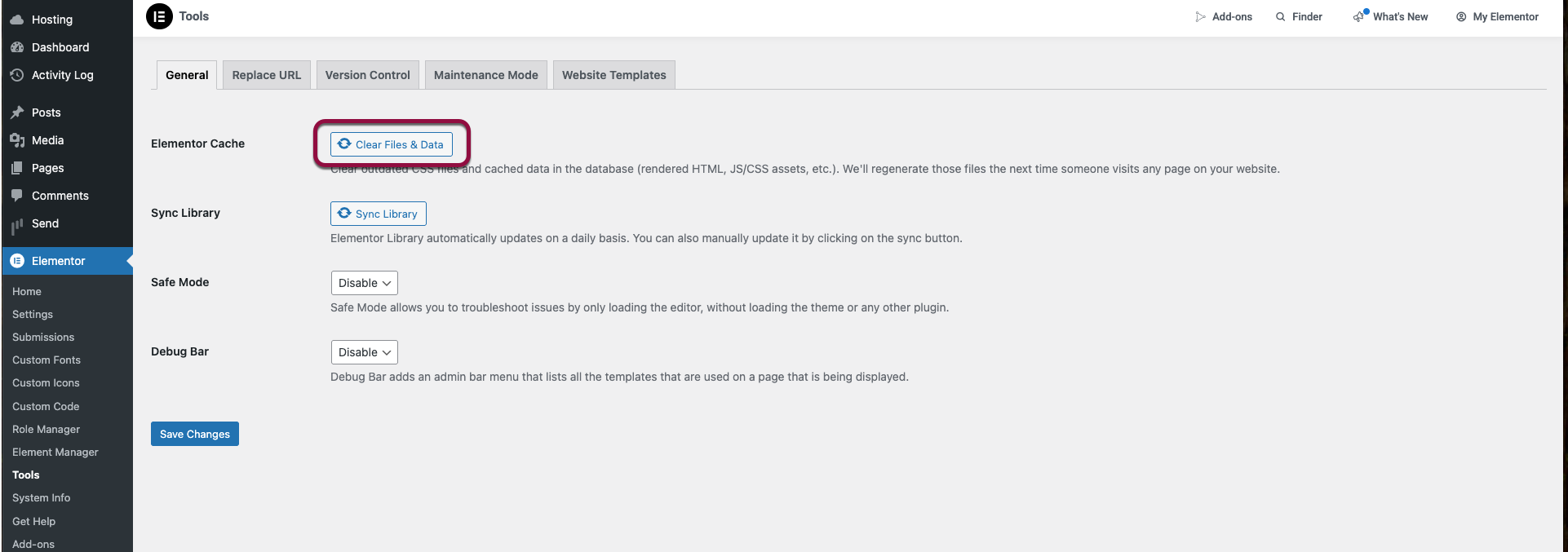
Task: Open the Finder search icon
Action: tap(1281, 16)
